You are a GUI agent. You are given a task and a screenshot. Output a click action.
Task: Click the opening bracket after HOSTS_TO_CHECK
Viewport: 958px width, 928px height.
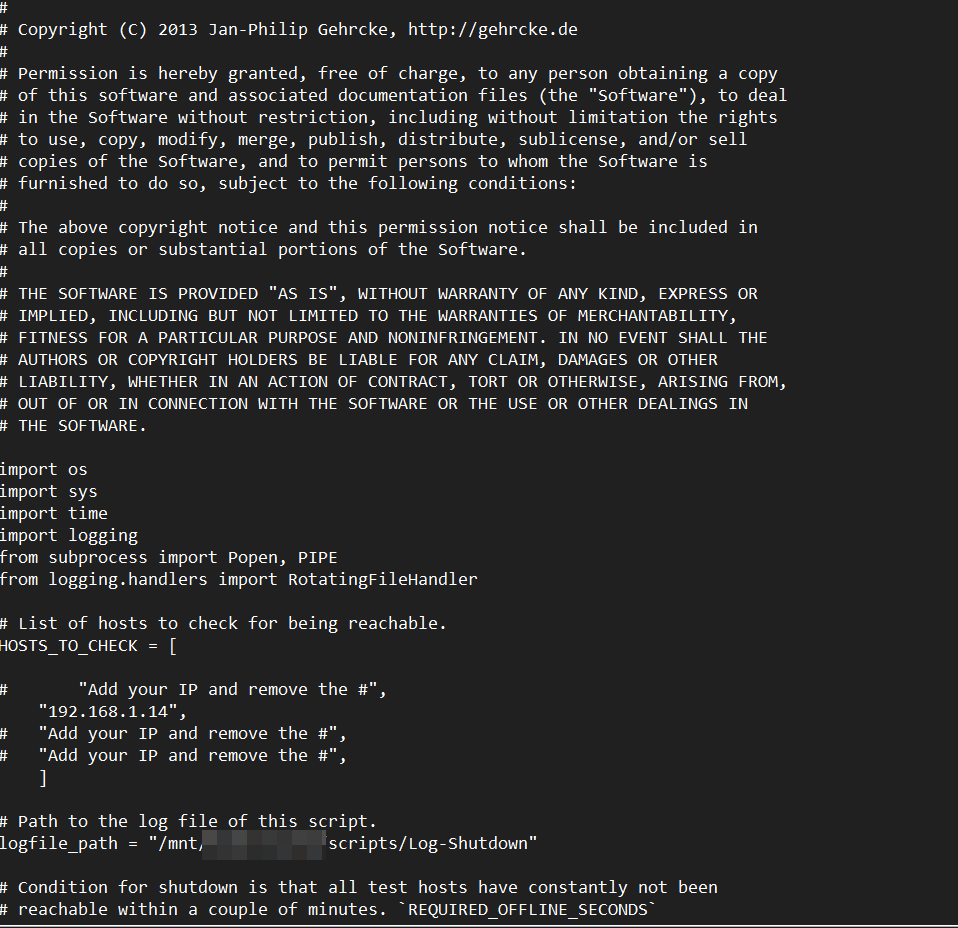(173, 645)
